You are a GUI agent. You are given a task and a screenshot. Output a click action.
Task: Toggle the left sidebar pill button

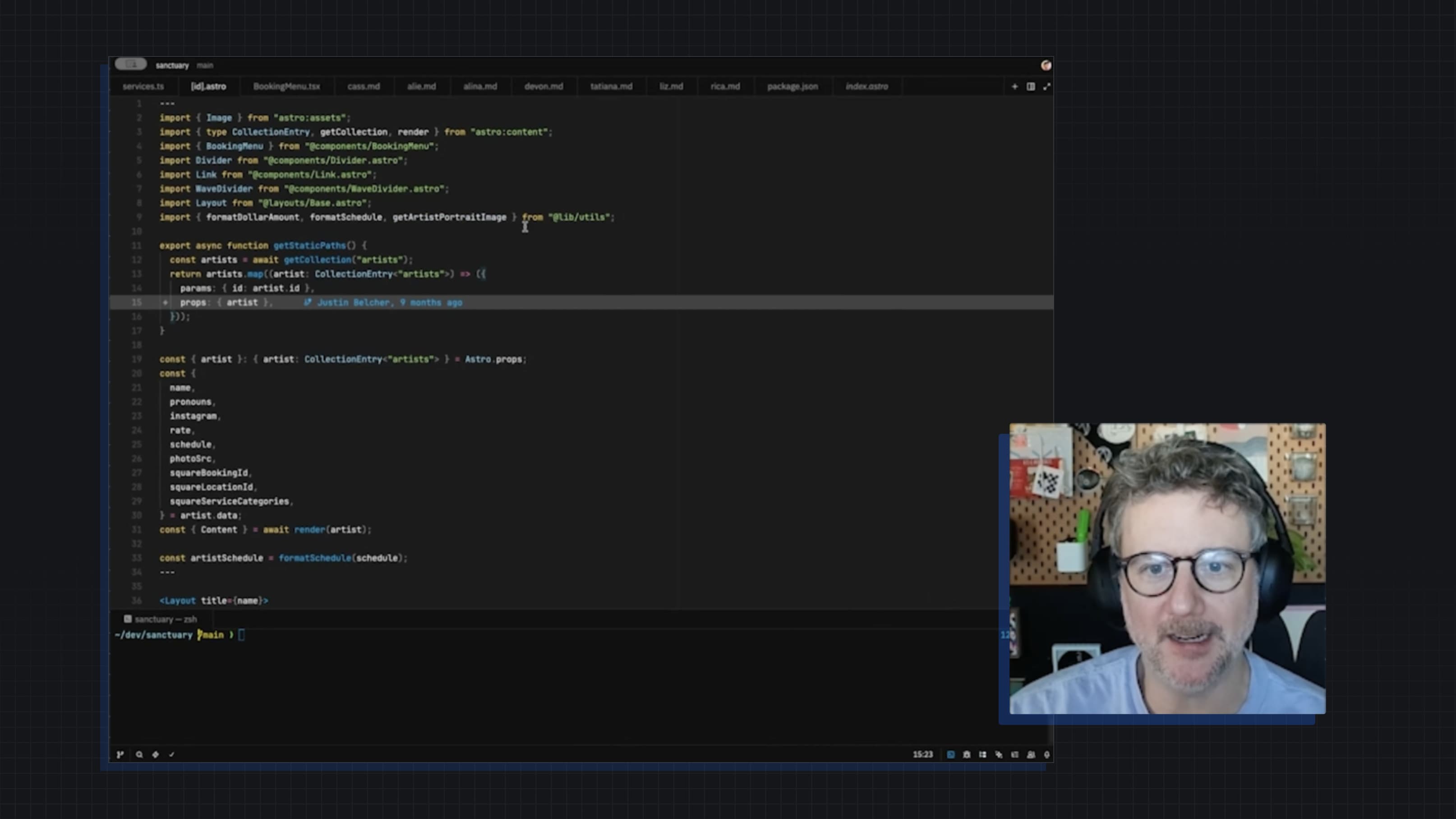pyautogui.click(x=130, y=65)
